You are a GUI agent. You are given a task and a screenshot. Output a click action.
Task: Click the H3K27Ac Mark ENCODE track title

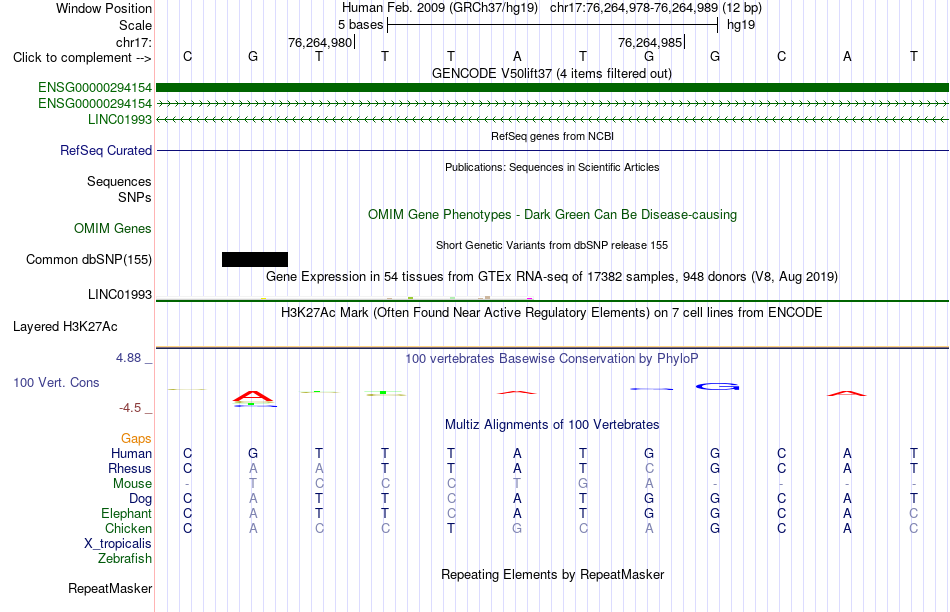[x=552, y=313]
